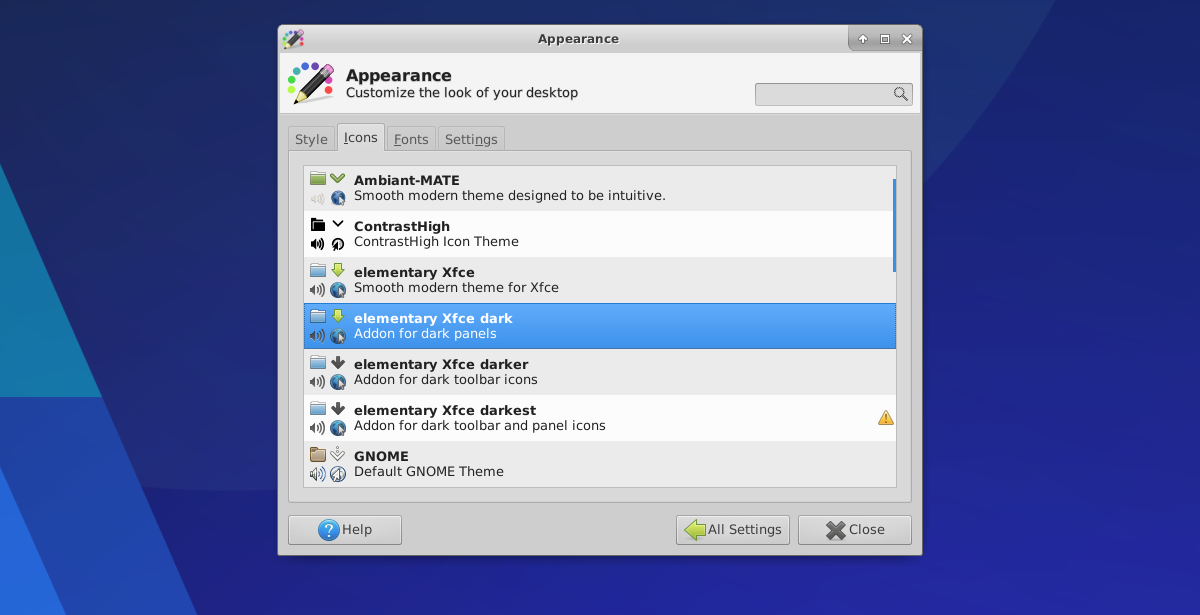Click the elementary Xfce dark globe icon

(337, 336)
